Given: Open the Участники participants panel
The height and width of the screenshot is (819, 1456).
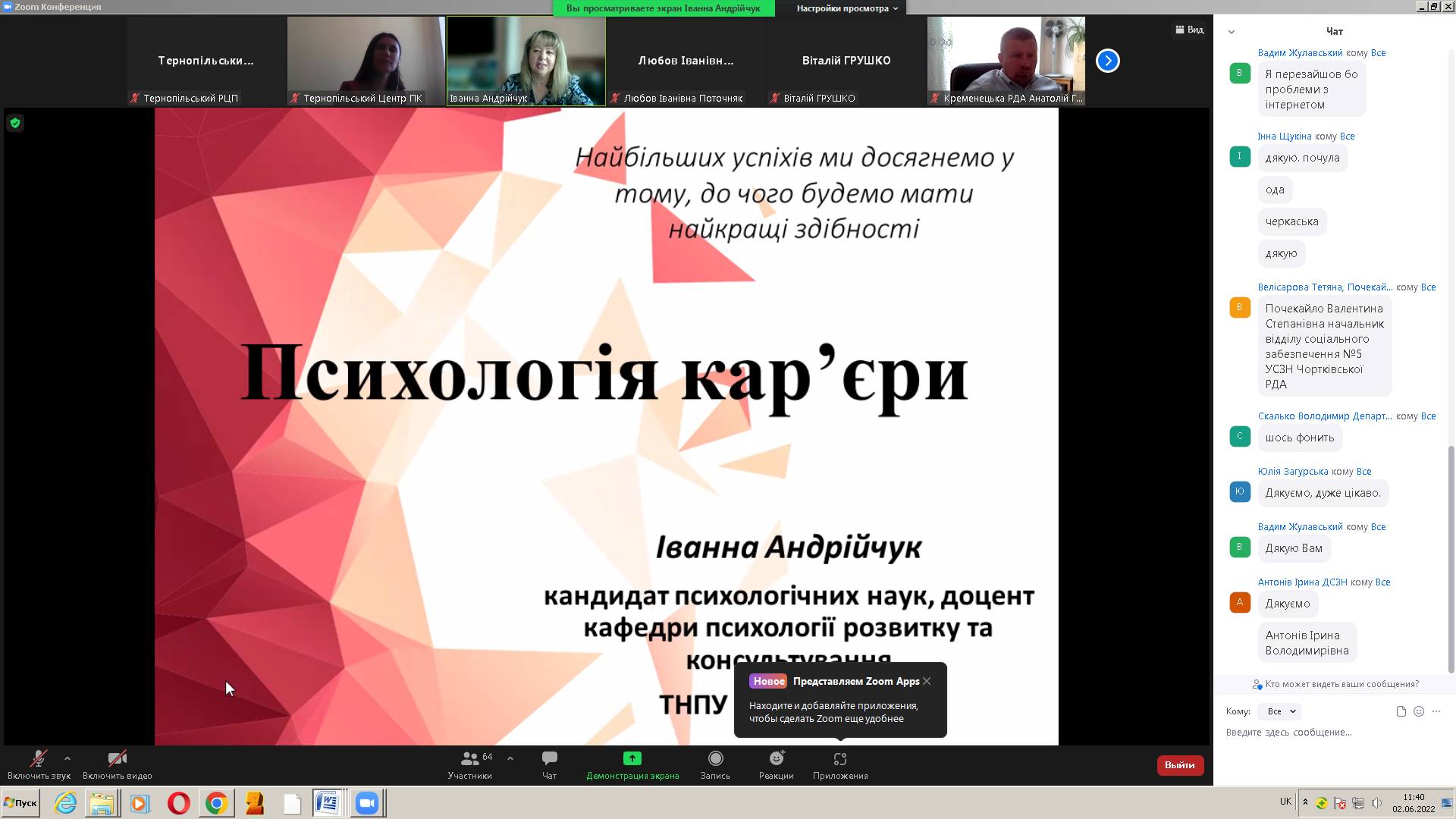Looking at the screenshot, I should click(x=470, y=764).
